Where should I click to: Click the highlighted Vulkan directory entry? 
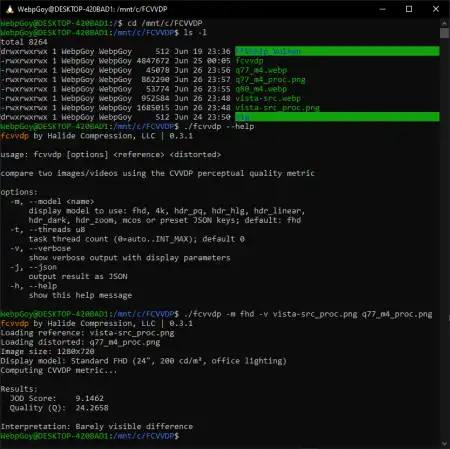pyautogui.click(x=337, y=51)
